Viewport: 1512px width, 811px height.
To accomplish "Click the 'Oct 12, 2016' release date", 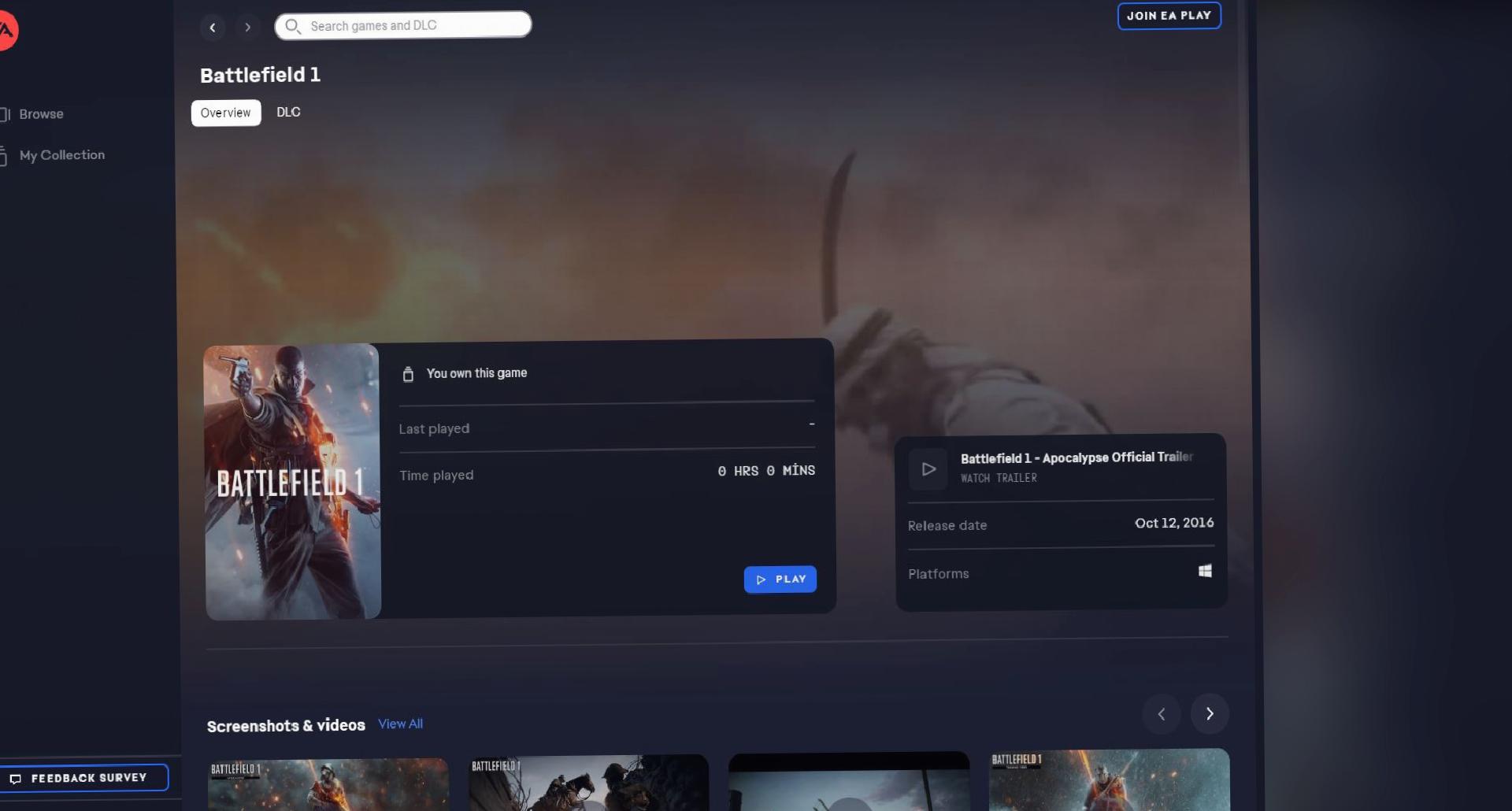I will [x=1173, y=523].
